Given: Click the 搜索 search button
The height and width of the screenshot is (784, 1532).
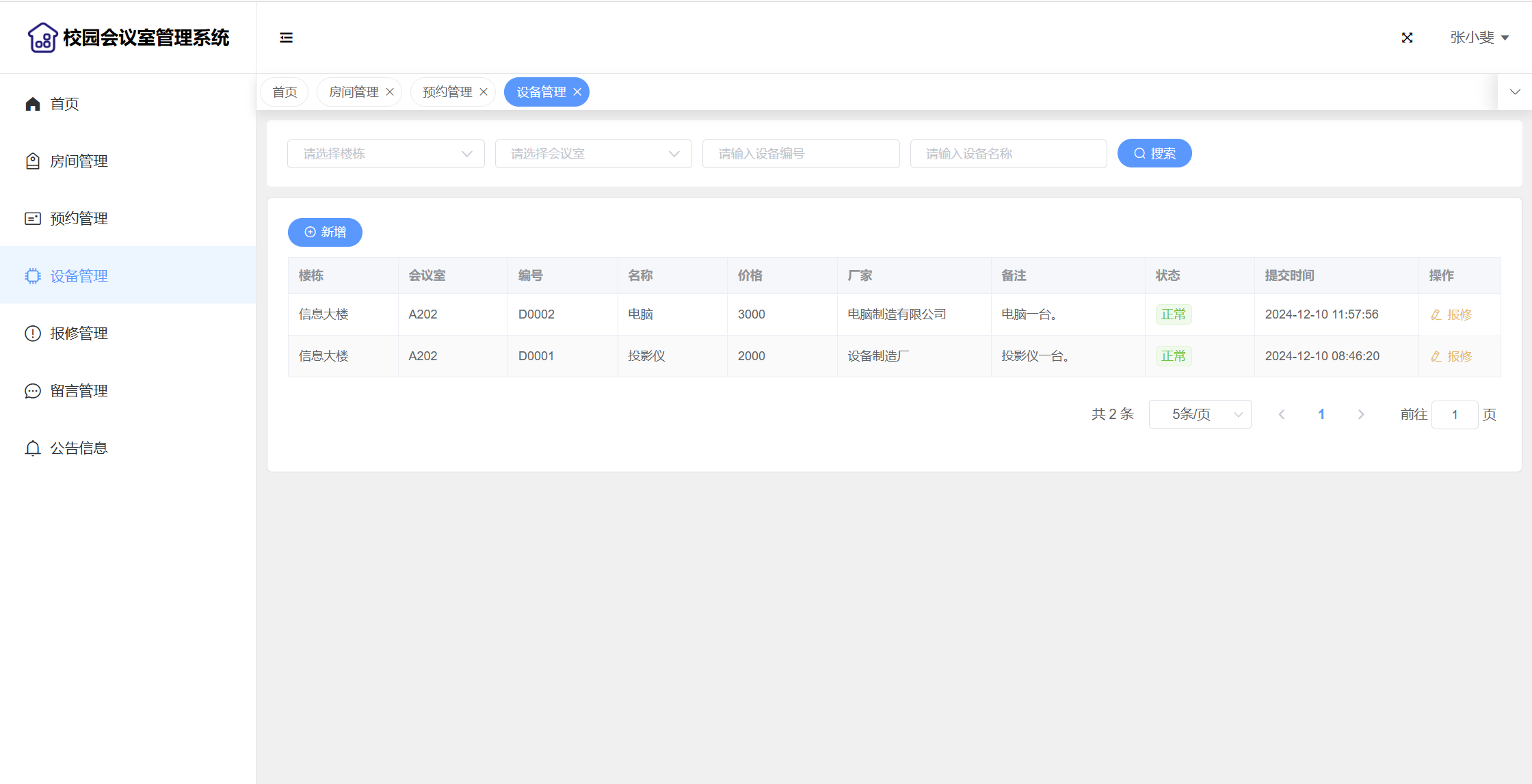Looking at the screenshot, I should point(1154,154).
